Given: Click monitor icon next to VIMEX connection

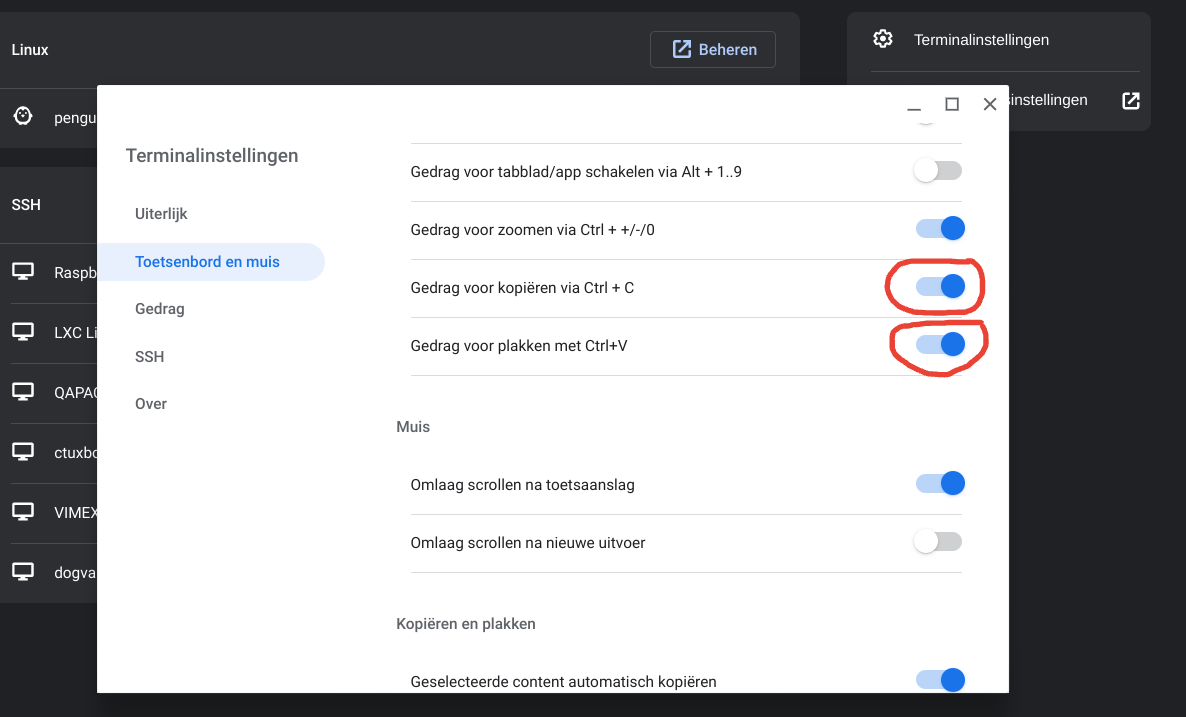Looking at the screenshot, I should coord(24,511).
